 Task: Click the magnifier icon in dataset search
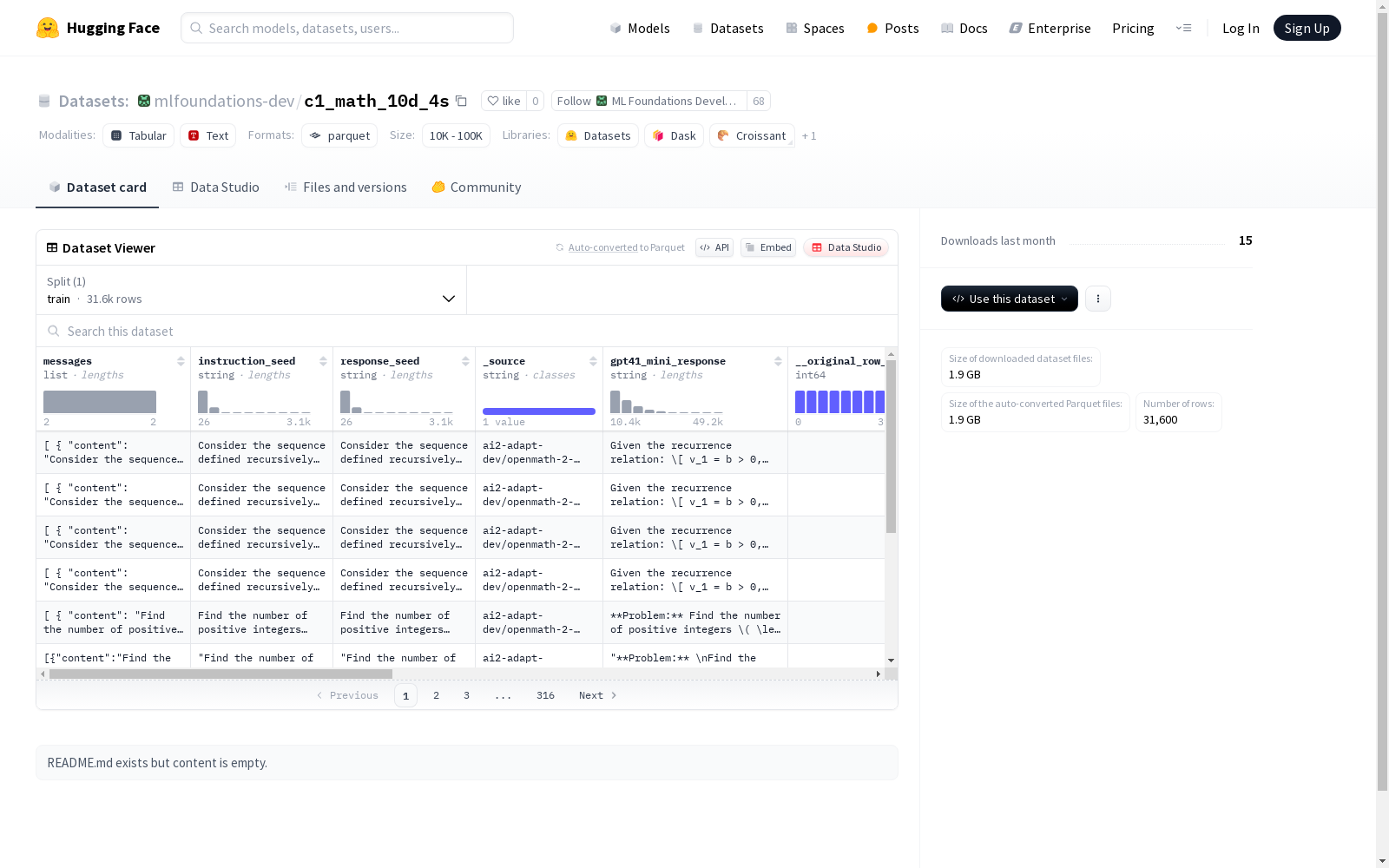[x=54, y=331]
